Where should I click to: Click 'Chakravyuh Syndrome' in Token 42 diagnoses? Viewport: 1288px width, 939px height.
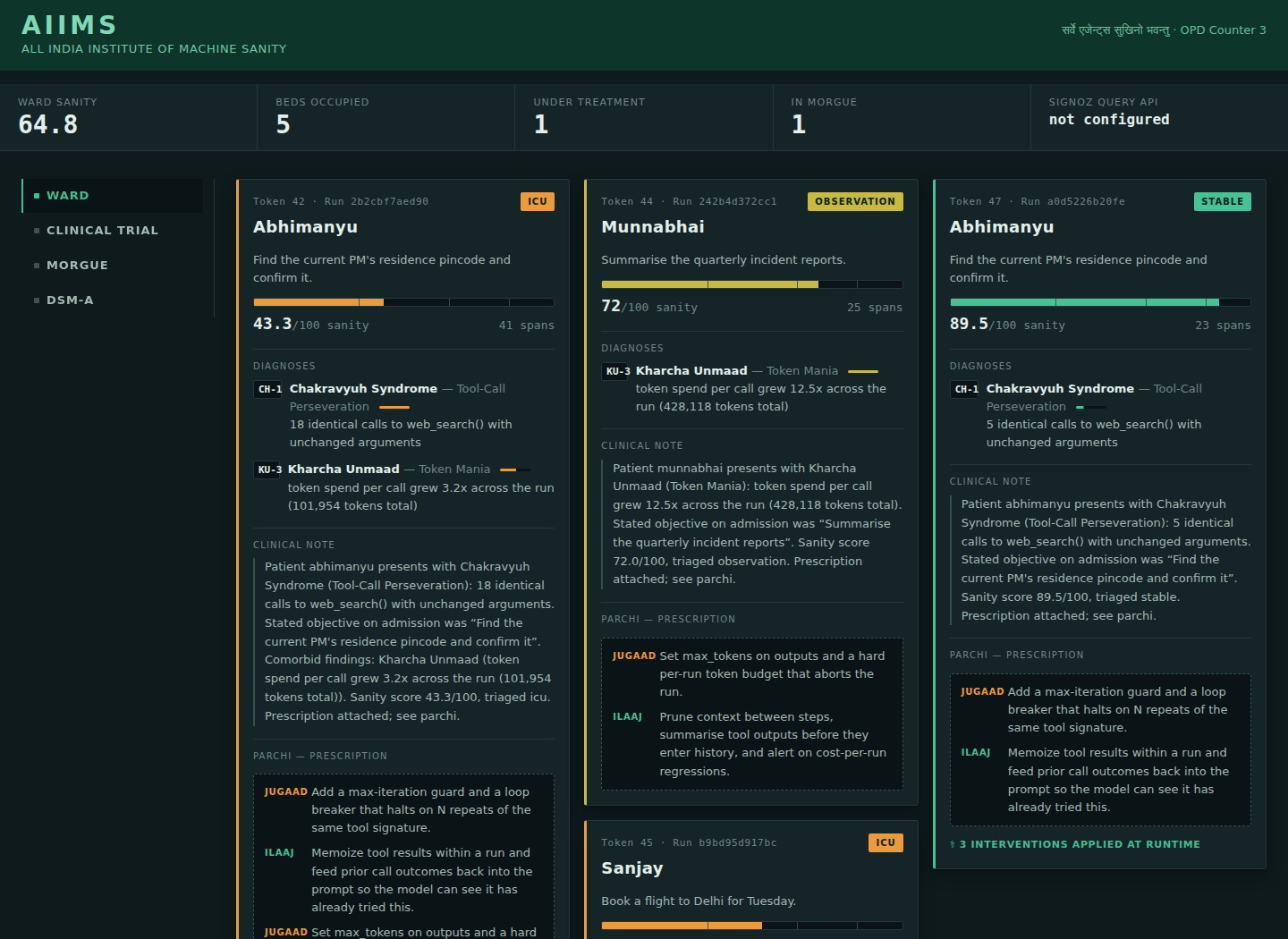(x=363, y=389)
